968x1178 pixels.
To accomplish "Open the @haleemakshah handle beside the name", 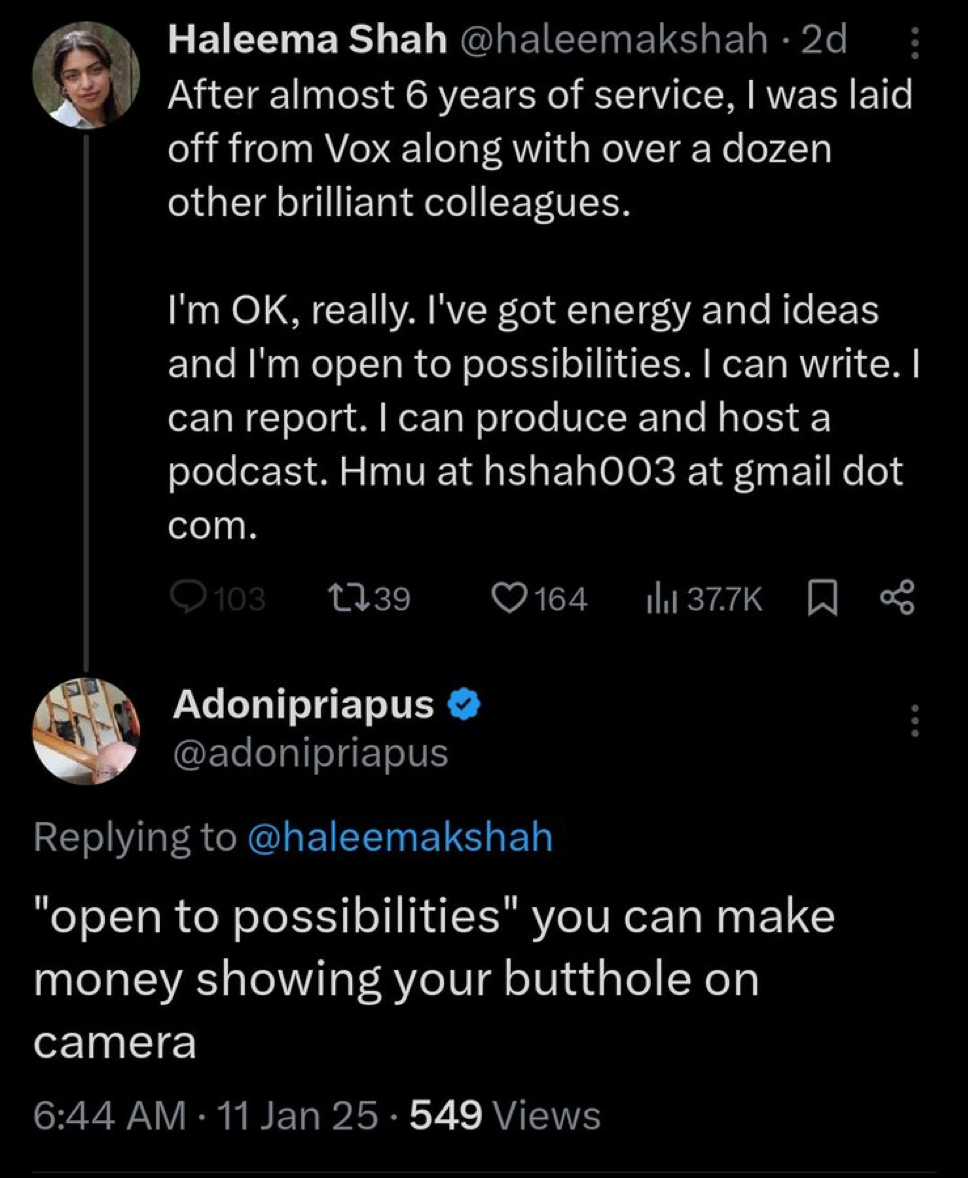I will [614, 40].
